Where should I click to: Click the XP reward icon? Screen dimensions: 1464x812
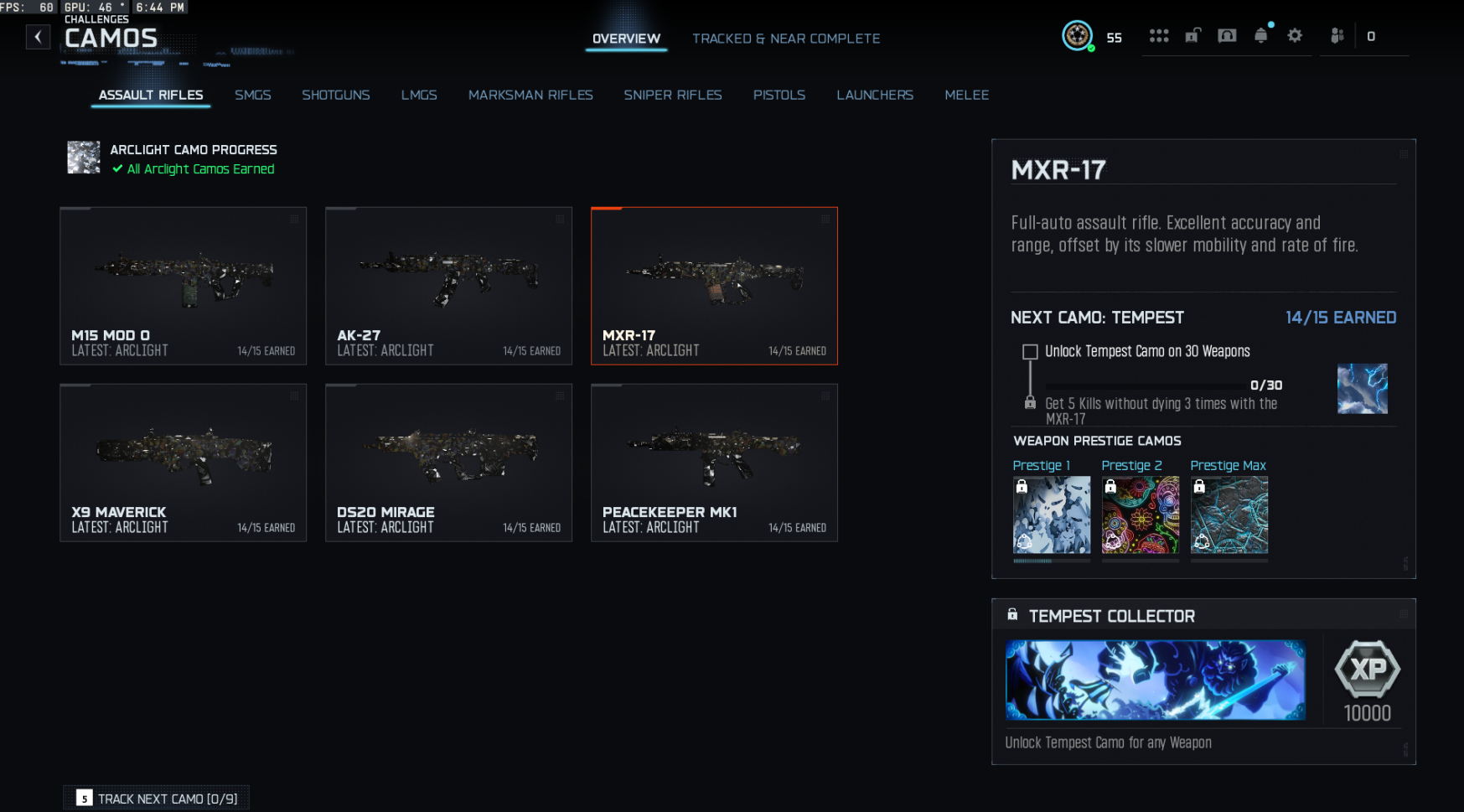point(1368,669)
